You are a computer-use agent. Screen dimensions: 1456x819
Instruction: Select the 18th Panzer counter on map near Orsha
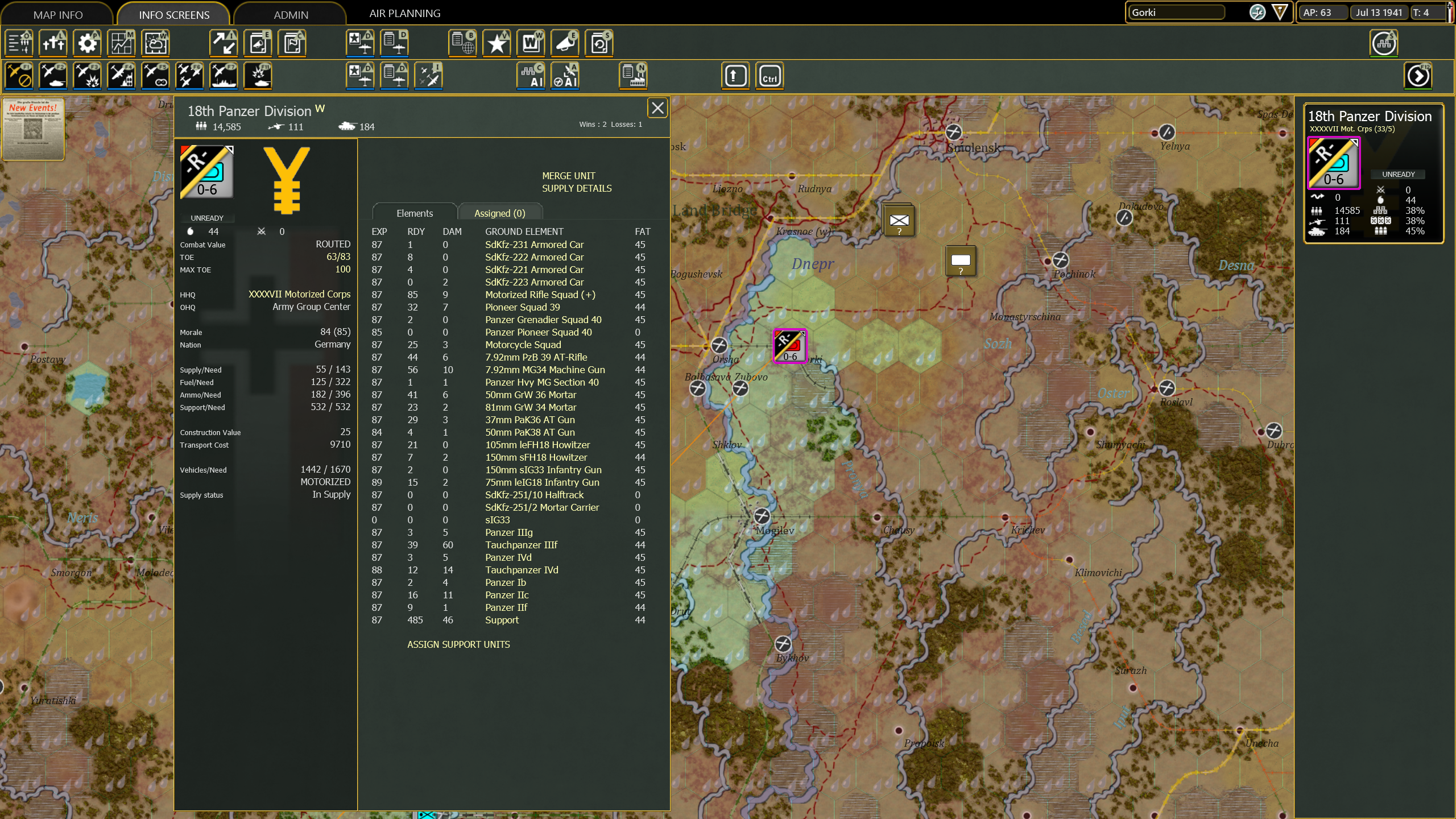pos(789,345)
